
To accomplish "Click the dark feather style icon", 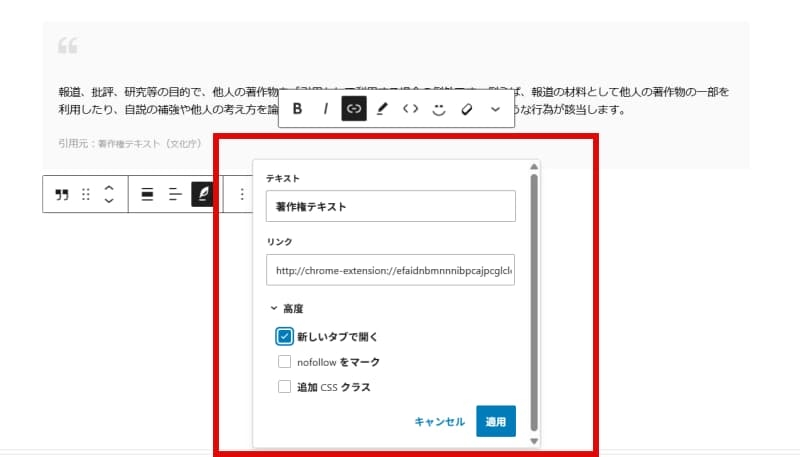I will tap(203, 194).
